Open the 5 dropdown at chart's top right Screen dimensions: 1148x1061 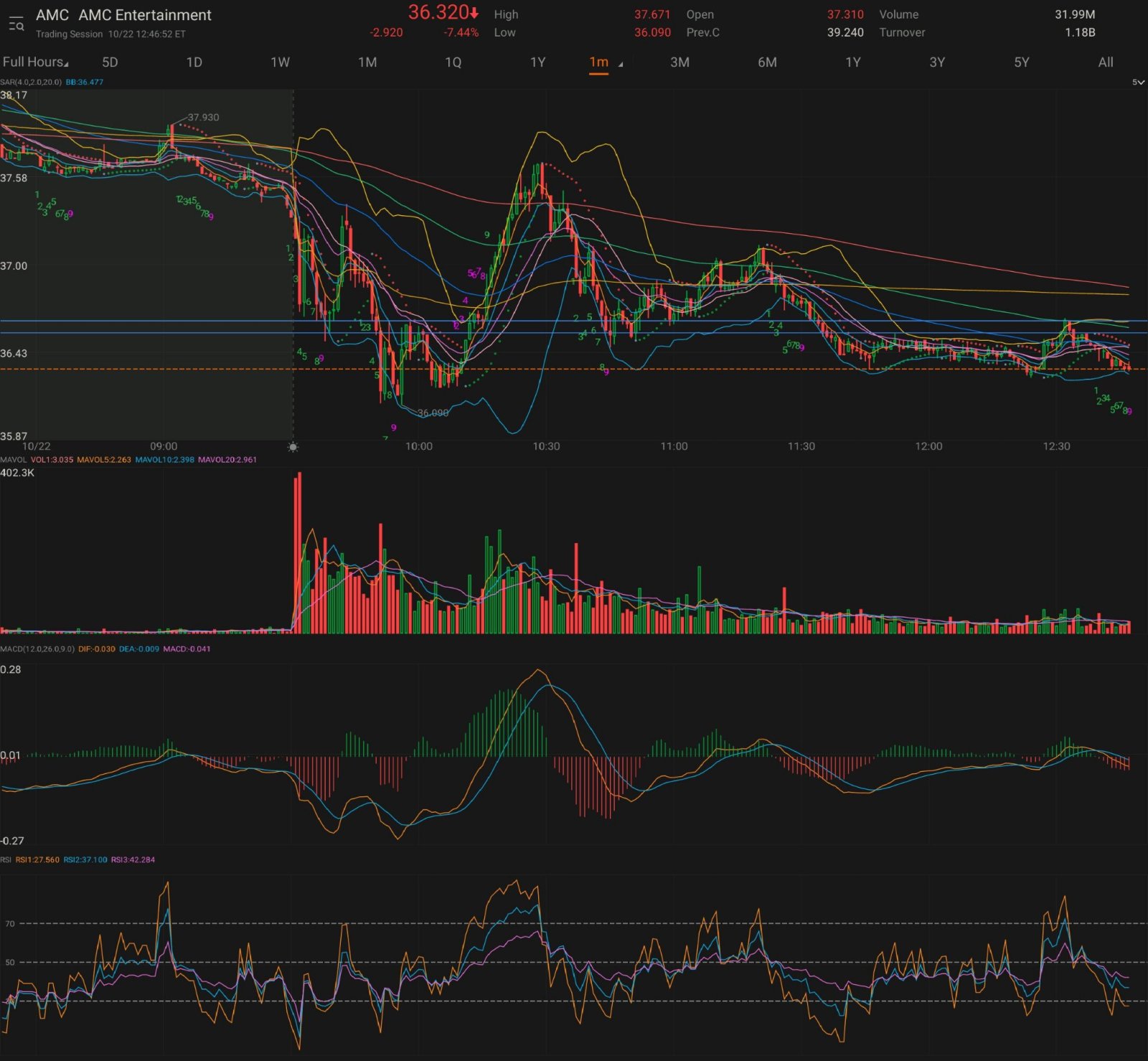(1138, 82)
